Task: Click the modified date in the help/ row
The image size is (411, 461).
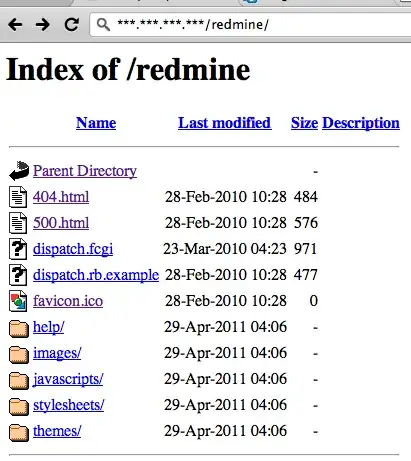Action: point(225,327)
